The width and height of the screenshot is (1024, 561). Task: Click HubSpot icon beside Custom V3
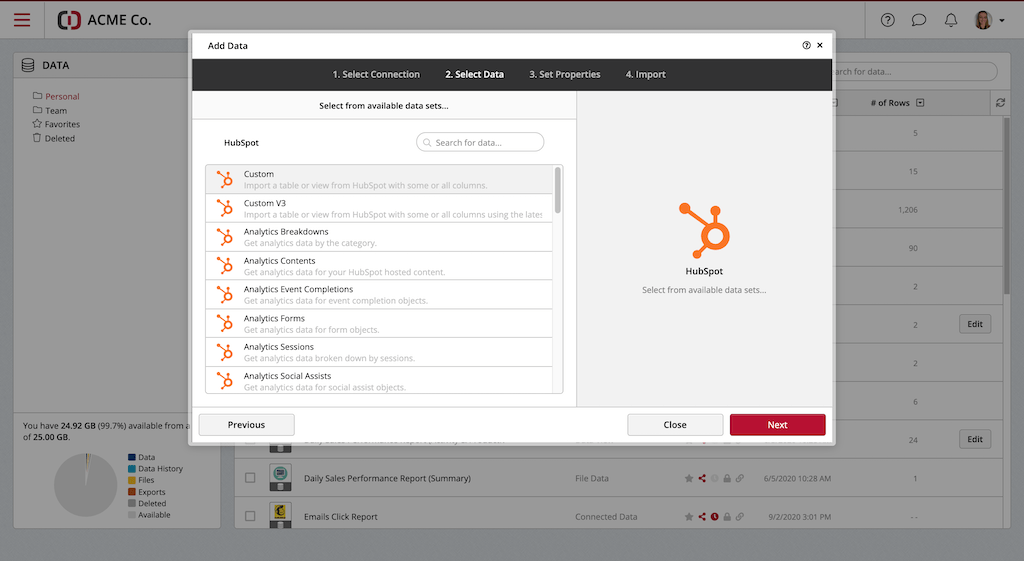(225, 208)
